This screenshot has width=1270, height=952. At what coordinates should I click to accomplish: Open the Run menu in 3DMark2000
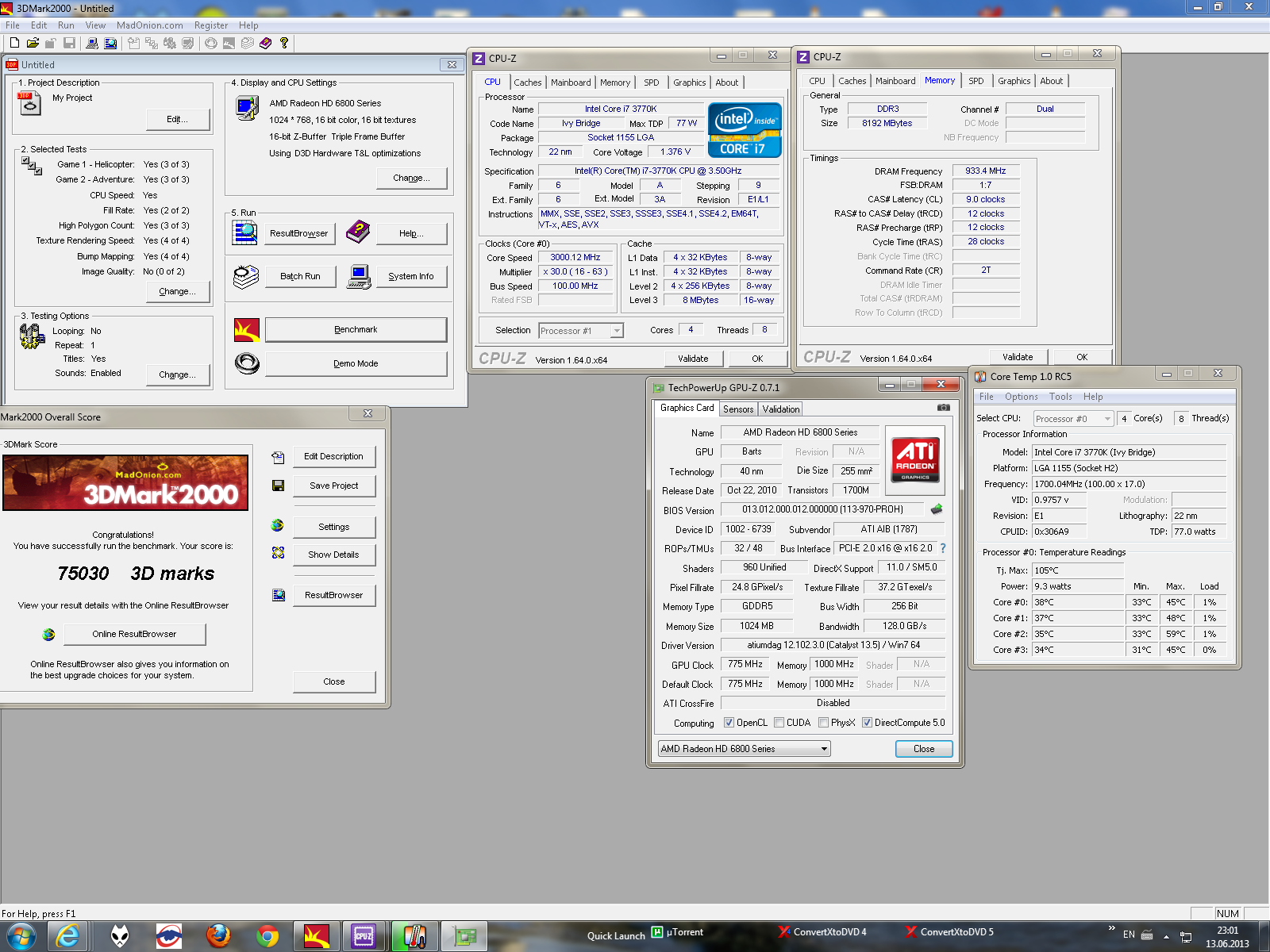pos(66,25)
